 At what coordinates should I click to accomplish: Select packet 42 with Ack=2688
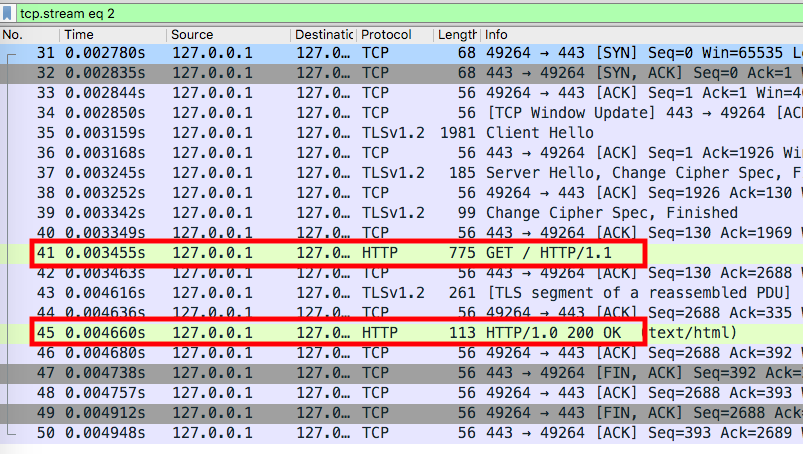(x=402, y=273)
